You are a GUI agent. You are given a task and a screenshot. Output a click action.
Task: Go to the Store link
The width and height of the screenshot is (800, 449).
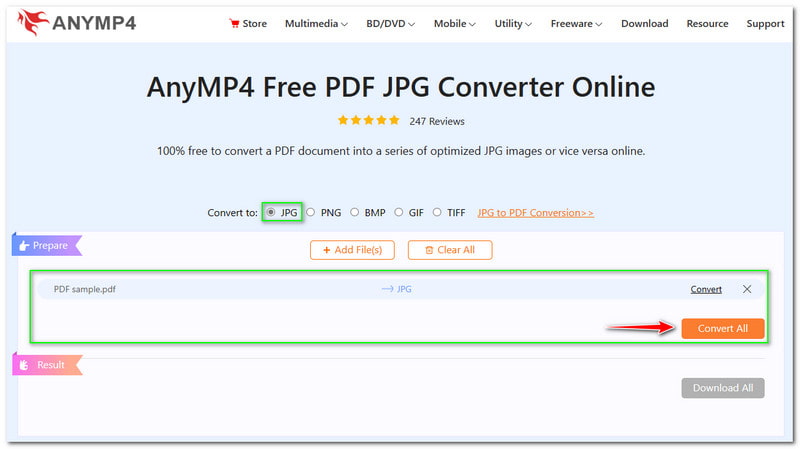255,23
